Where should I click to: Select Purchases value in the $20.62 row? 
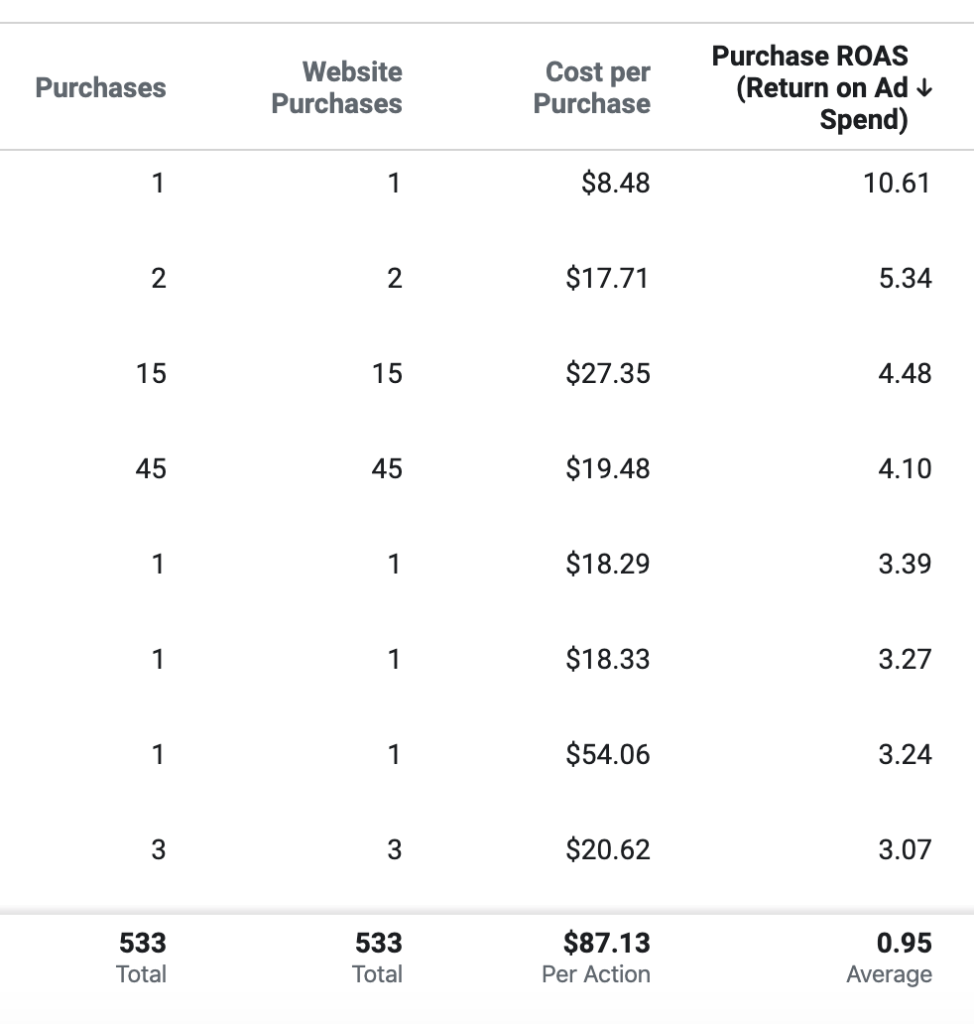coord(159,850)
